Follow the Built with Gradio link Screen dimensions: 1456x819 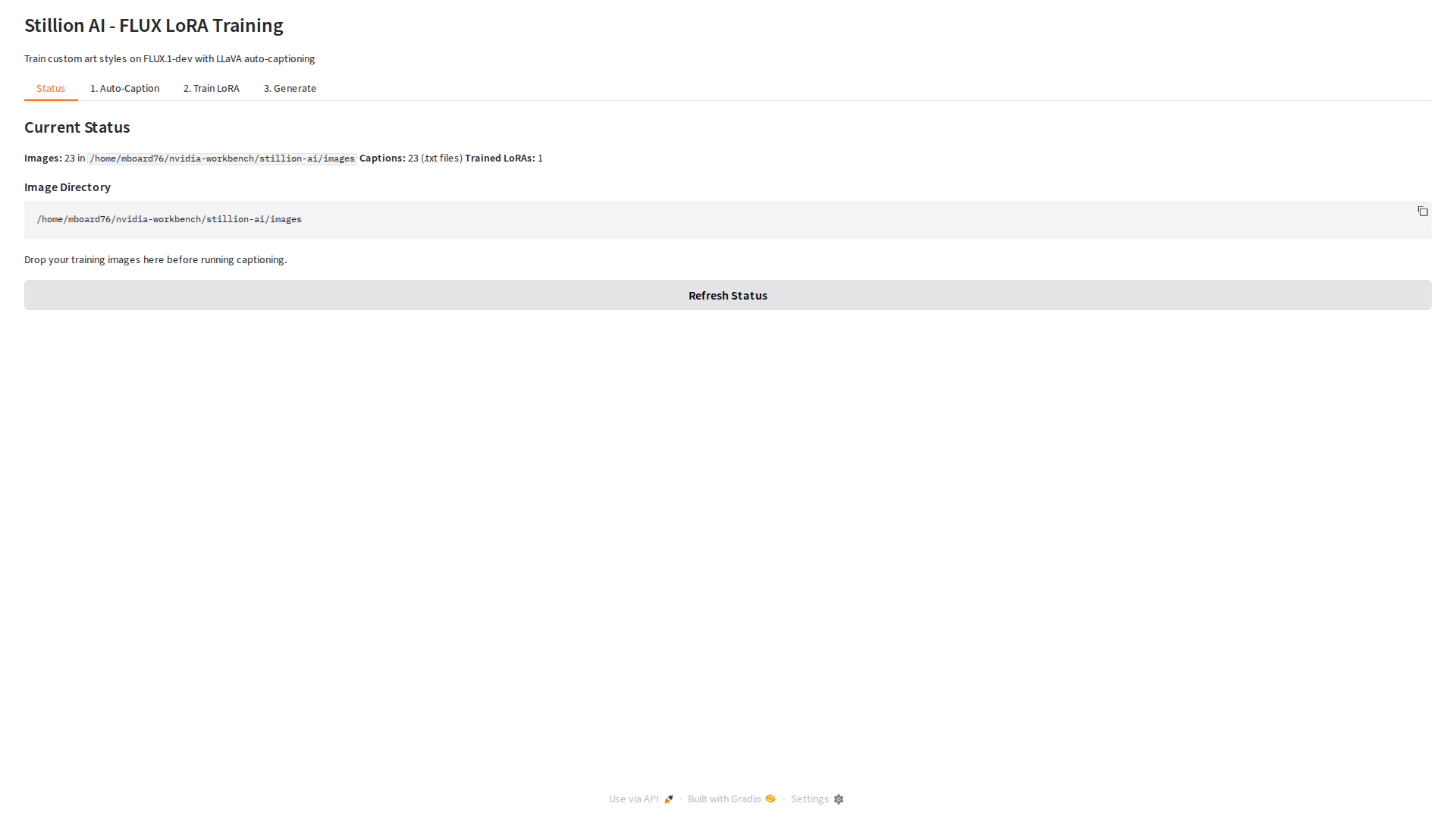pyautogui.click(x=723, y=799)
